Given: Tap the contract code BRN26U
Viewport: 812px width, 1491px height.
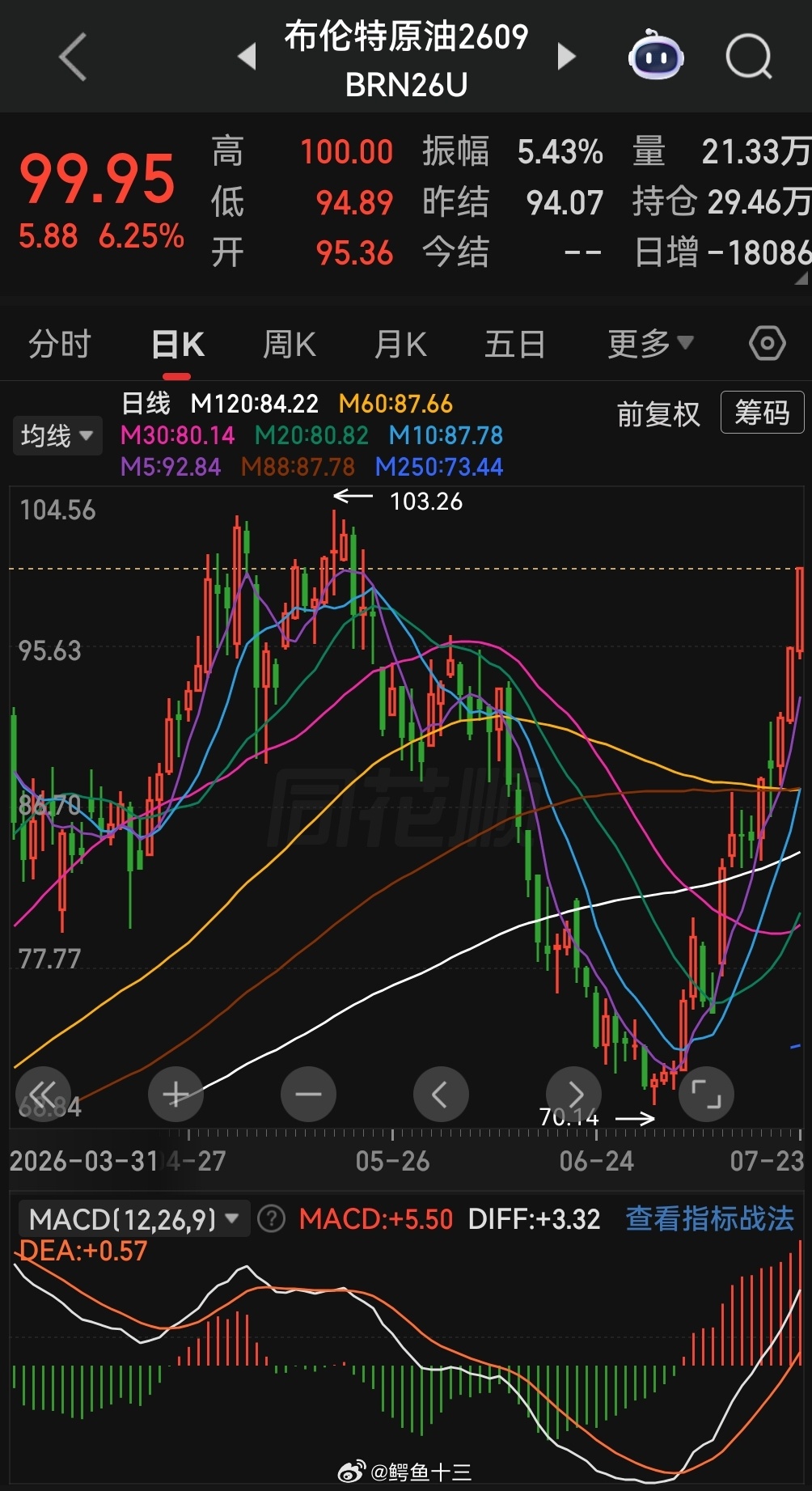Looking at the screenshot, I should [x=406, y=85].
